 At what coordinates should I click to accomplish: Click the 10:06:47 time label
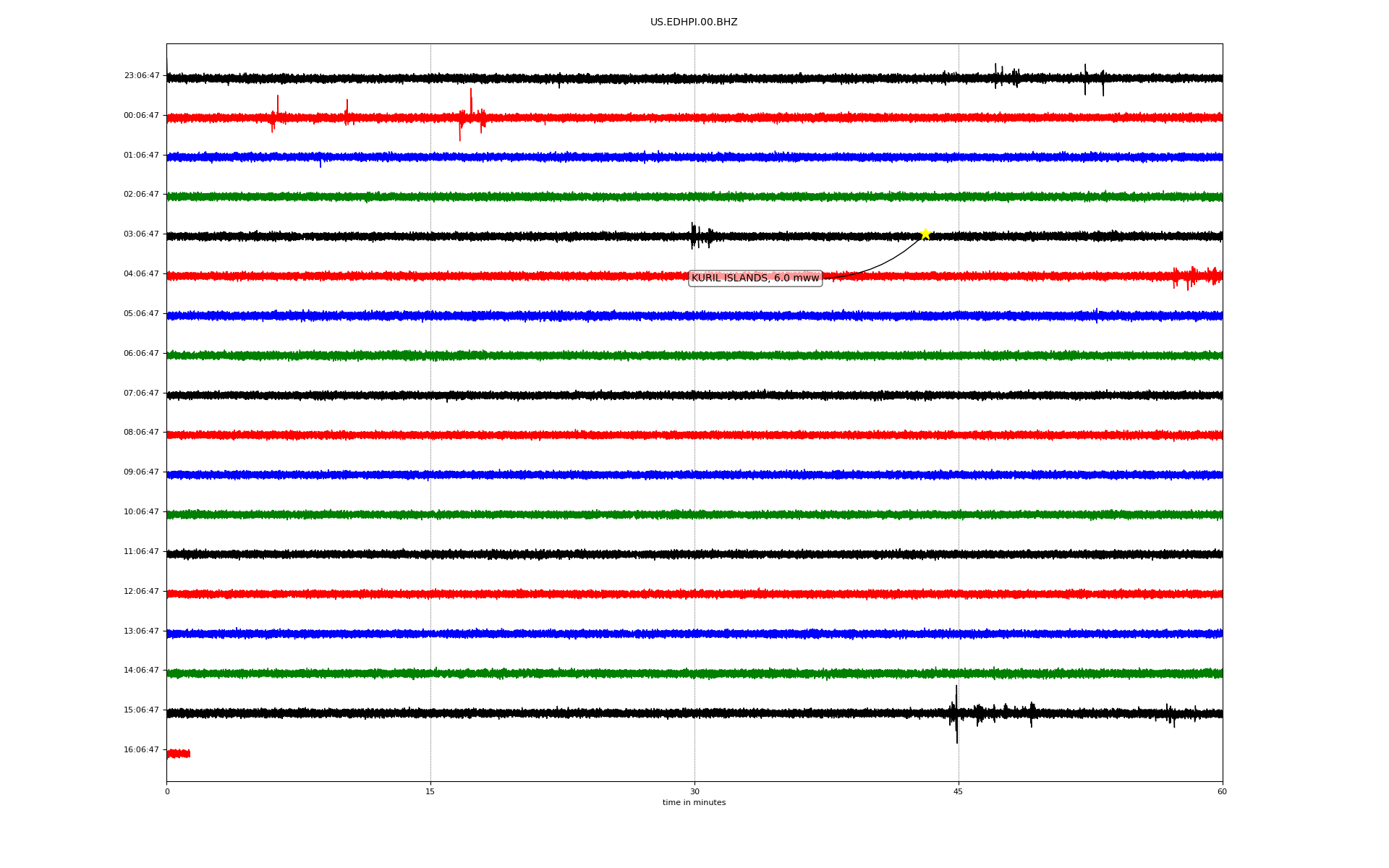[x=142, y=511]
